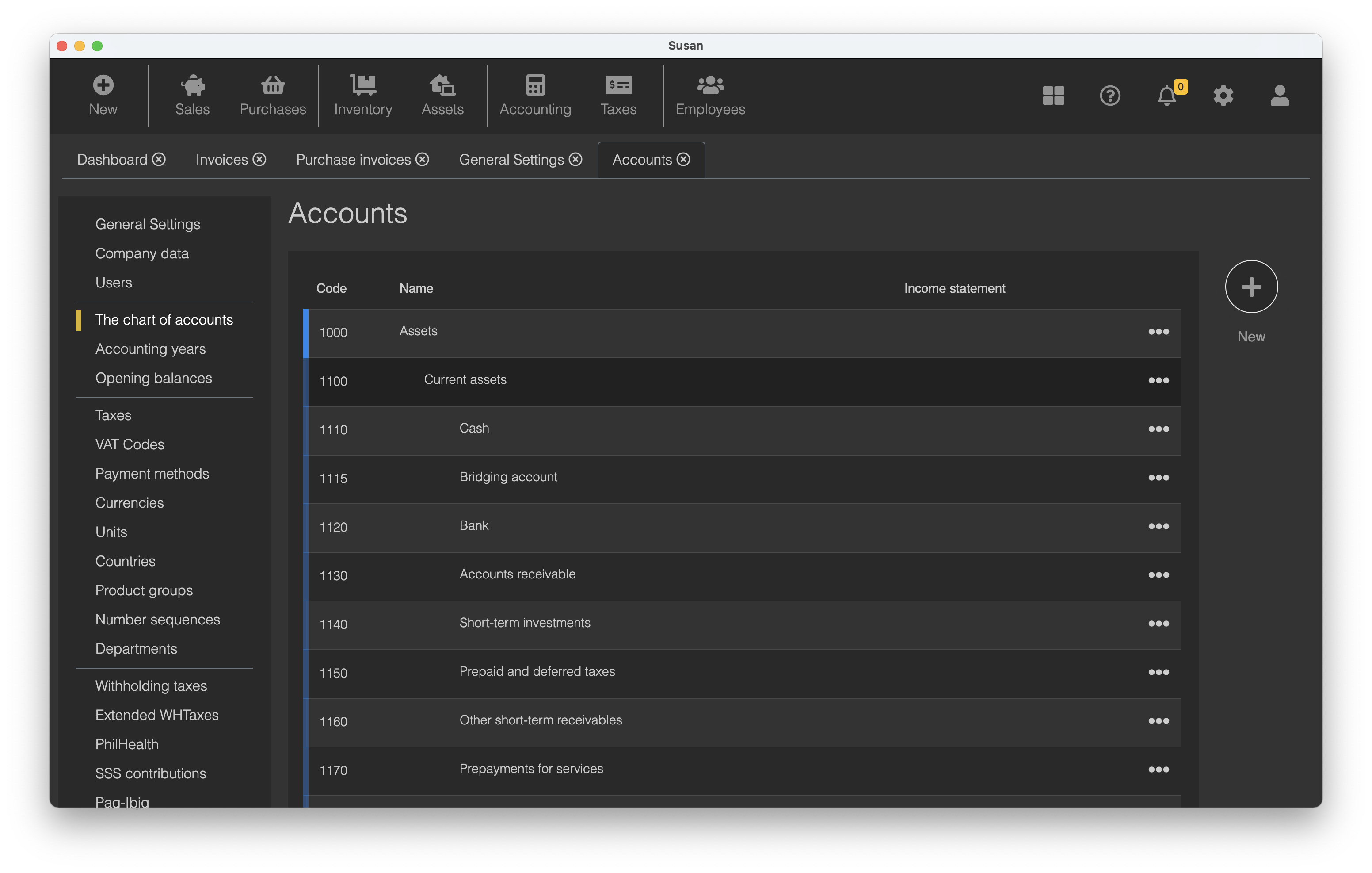Image resolution: width=1372 pixels, height=873 pixels.
Task: Close the Invoices tab
Action: click(x=259, y=160)
